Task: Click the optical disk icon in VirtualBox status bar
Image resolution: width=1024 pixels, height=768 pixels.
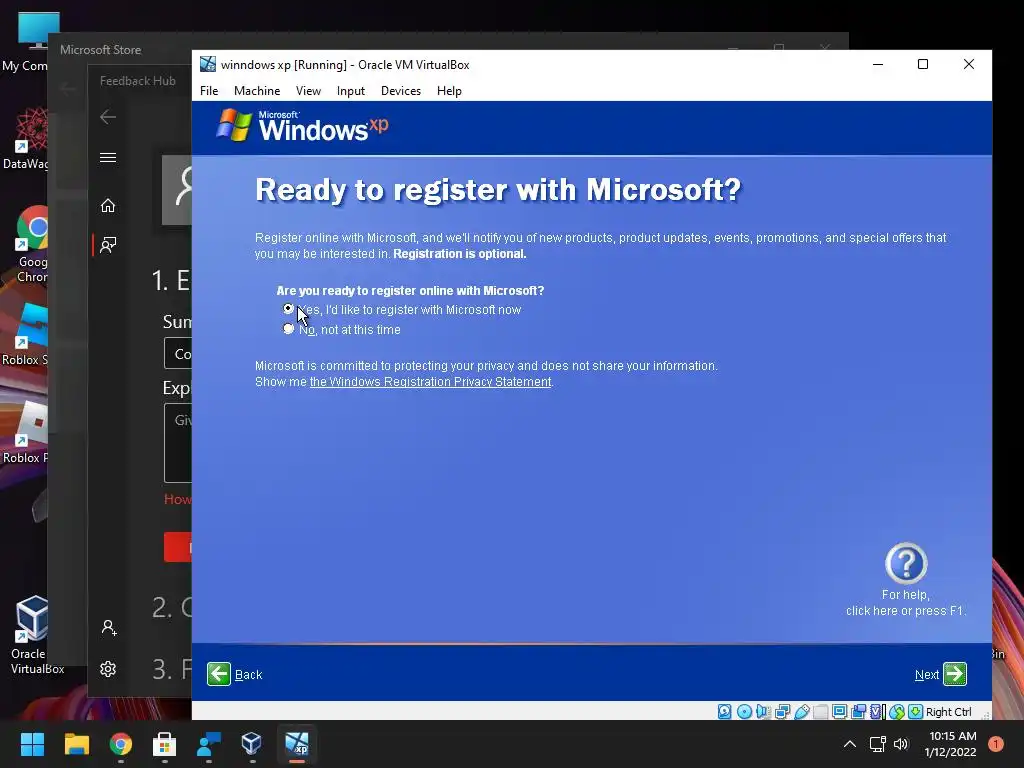Action: tap(744, 712)
